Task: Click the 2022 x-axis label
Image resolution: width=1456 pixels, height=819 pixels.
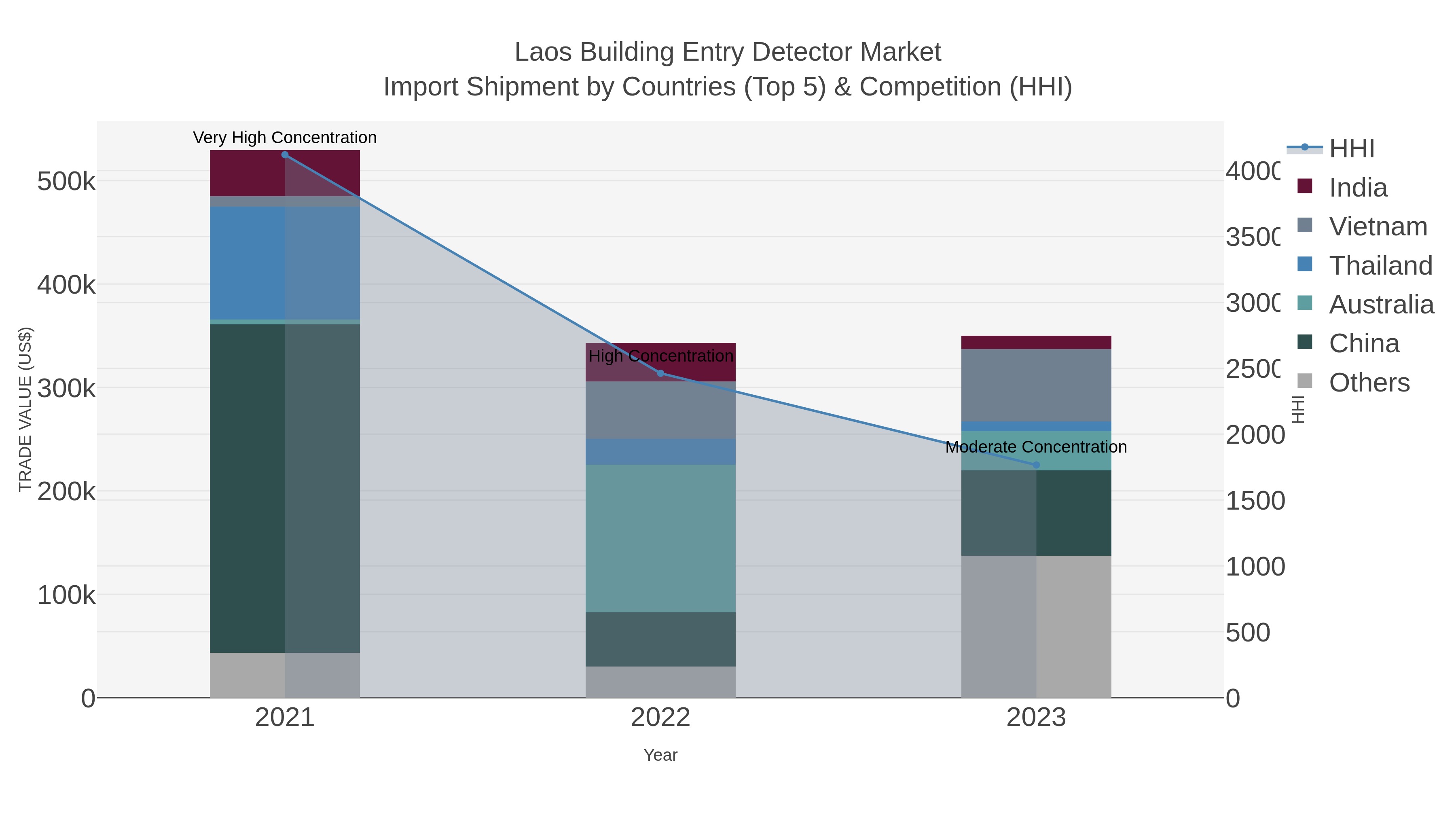Action: pyautogui.click(x=661, y=718)
